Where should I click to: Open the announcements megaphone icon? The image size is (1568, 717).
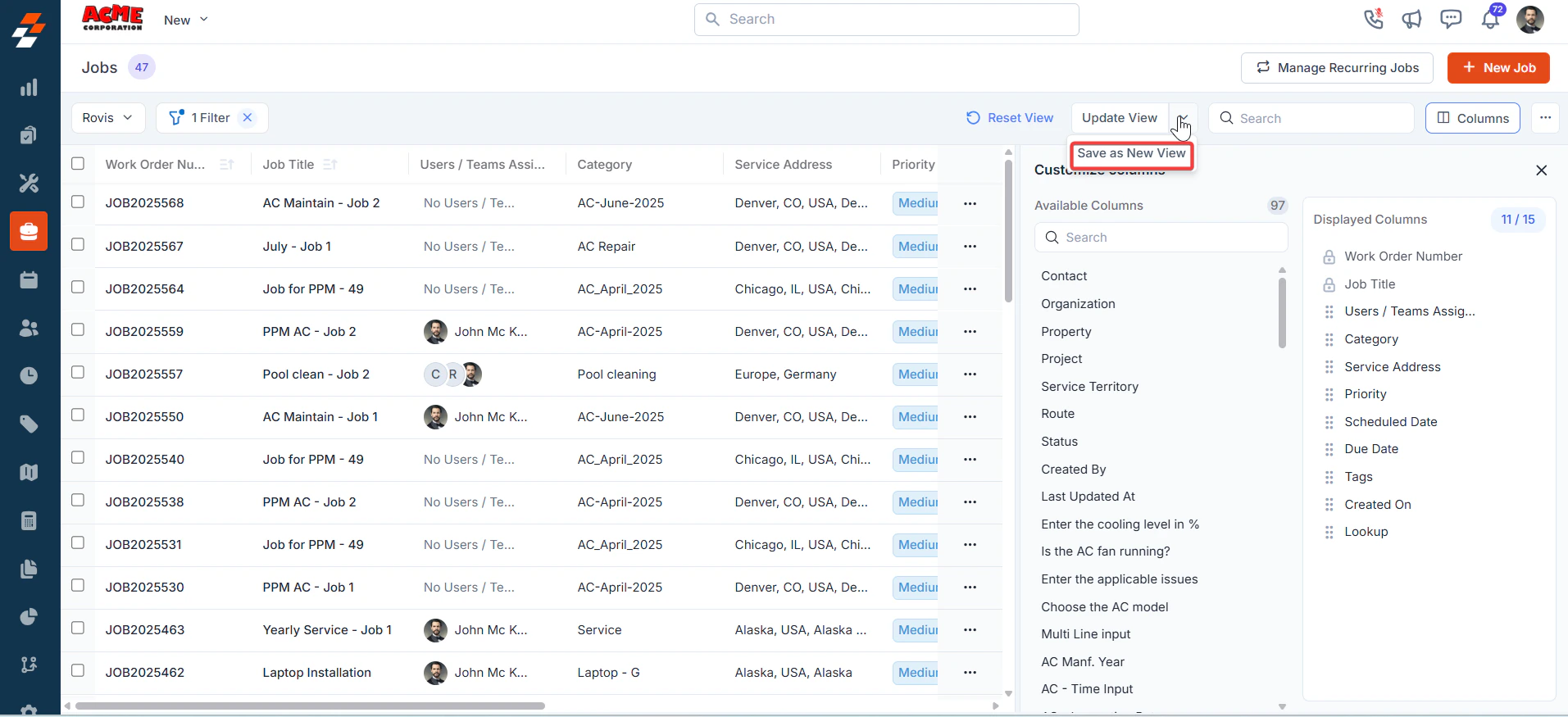(1411, 19)
